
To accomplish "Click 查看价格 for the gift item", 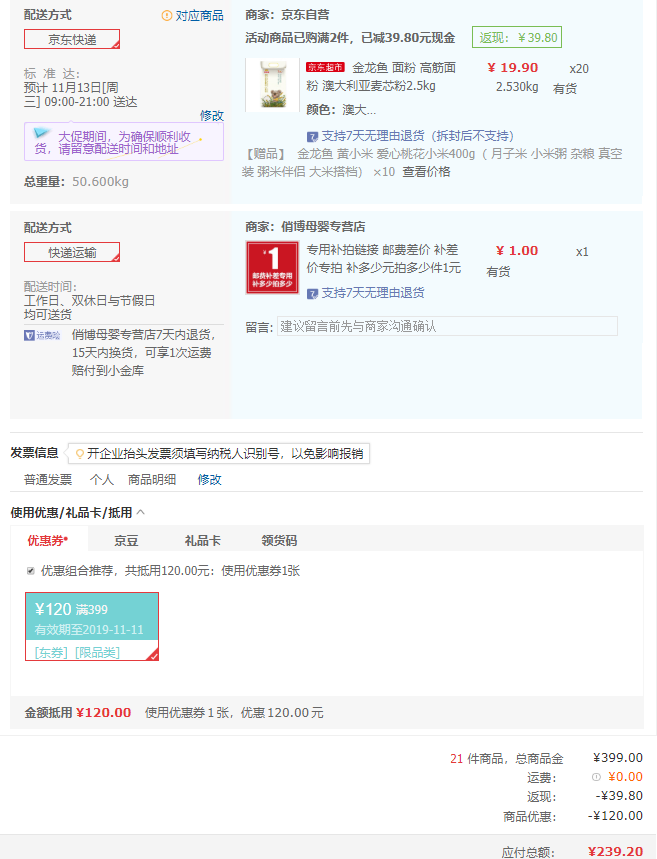I will coord(426,172).
